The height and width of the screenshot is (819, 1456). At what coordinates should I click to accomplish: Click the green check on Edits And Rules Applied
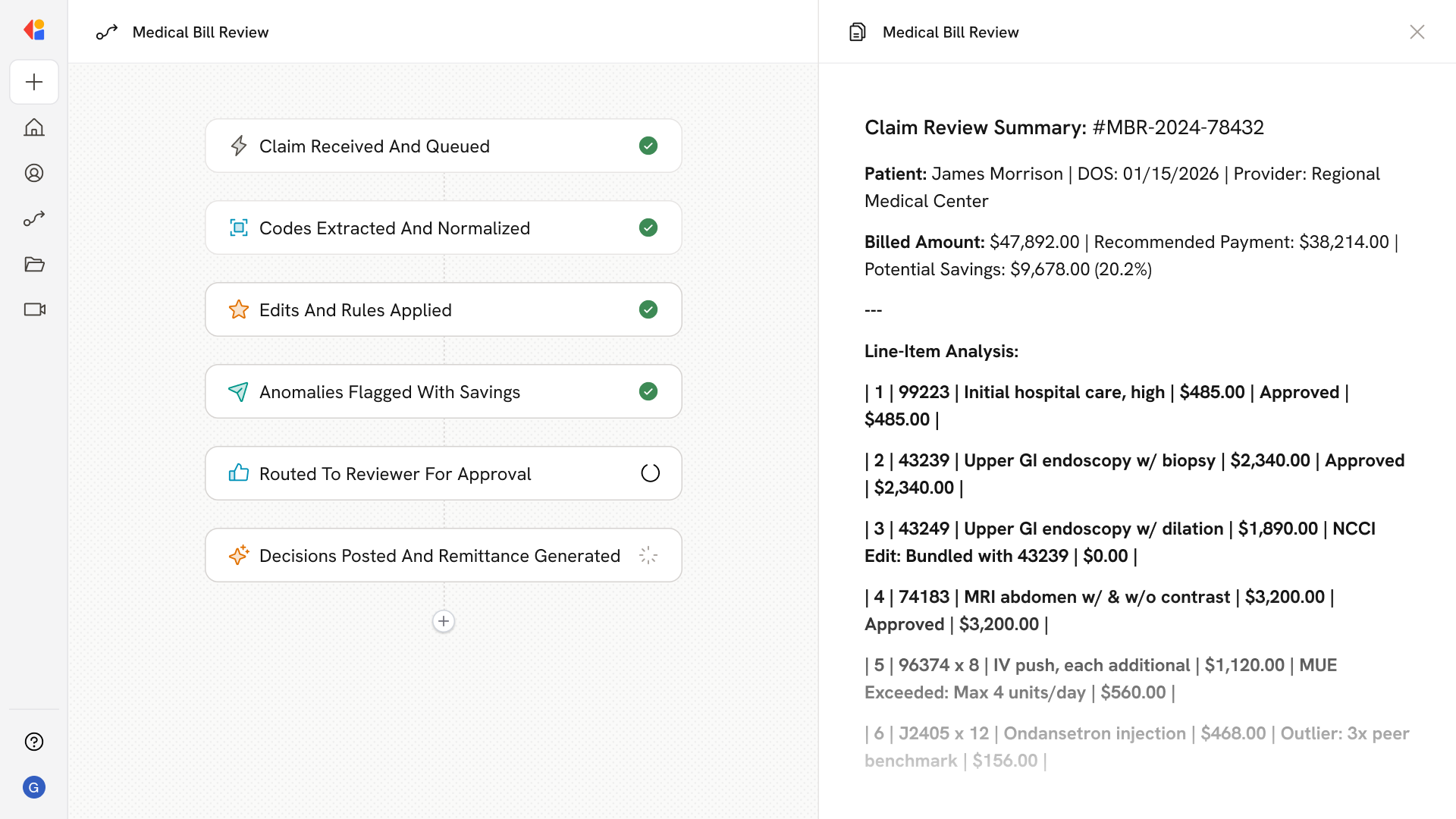pos(648,309)
